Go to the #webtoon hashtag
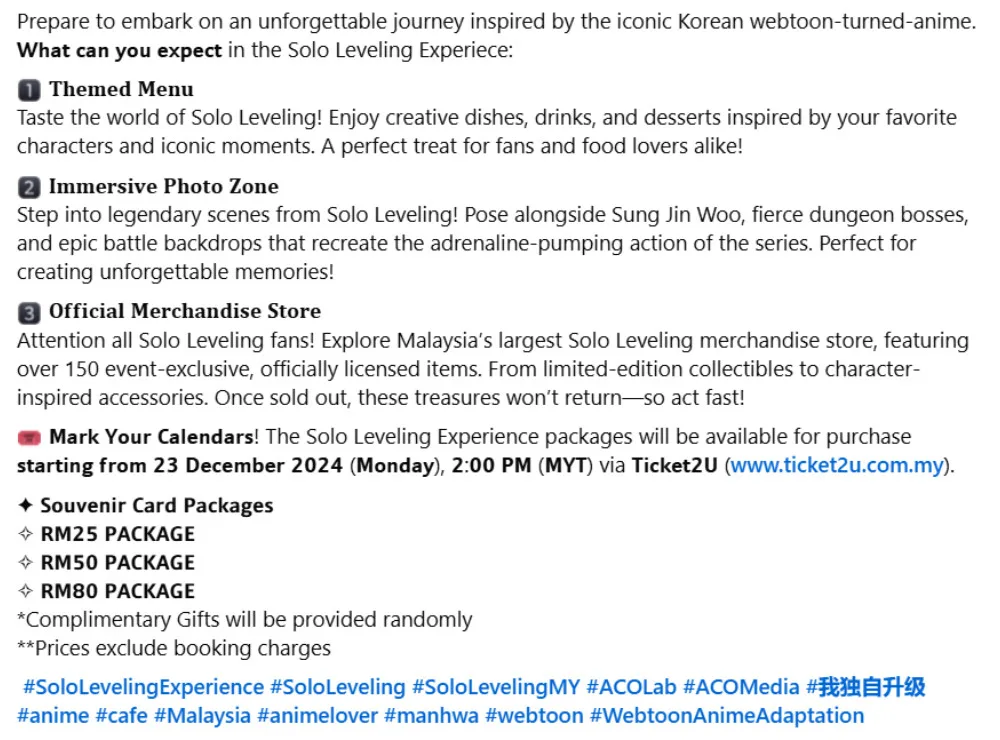1000x740 pixels. [534, 716]
